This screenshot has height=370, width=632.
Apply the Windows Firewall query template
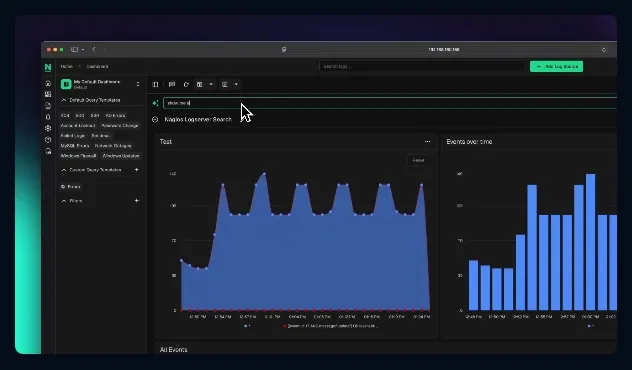point(78,156)
